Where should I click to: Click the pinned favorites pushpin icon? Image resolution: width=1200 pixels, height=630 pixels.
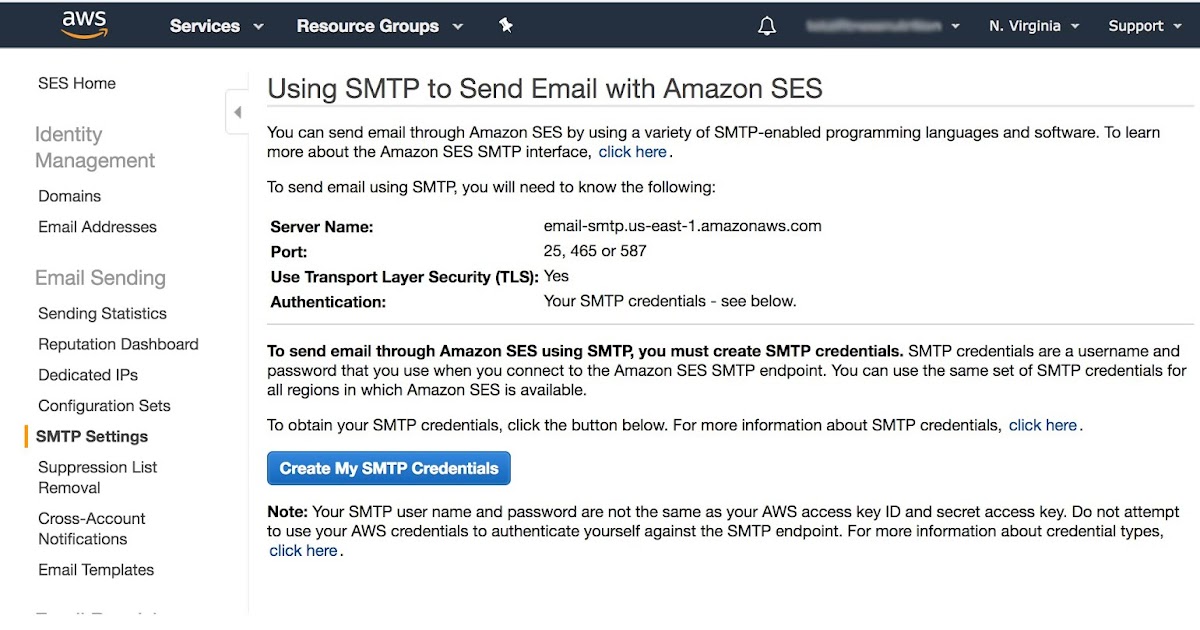pos(506,25)
